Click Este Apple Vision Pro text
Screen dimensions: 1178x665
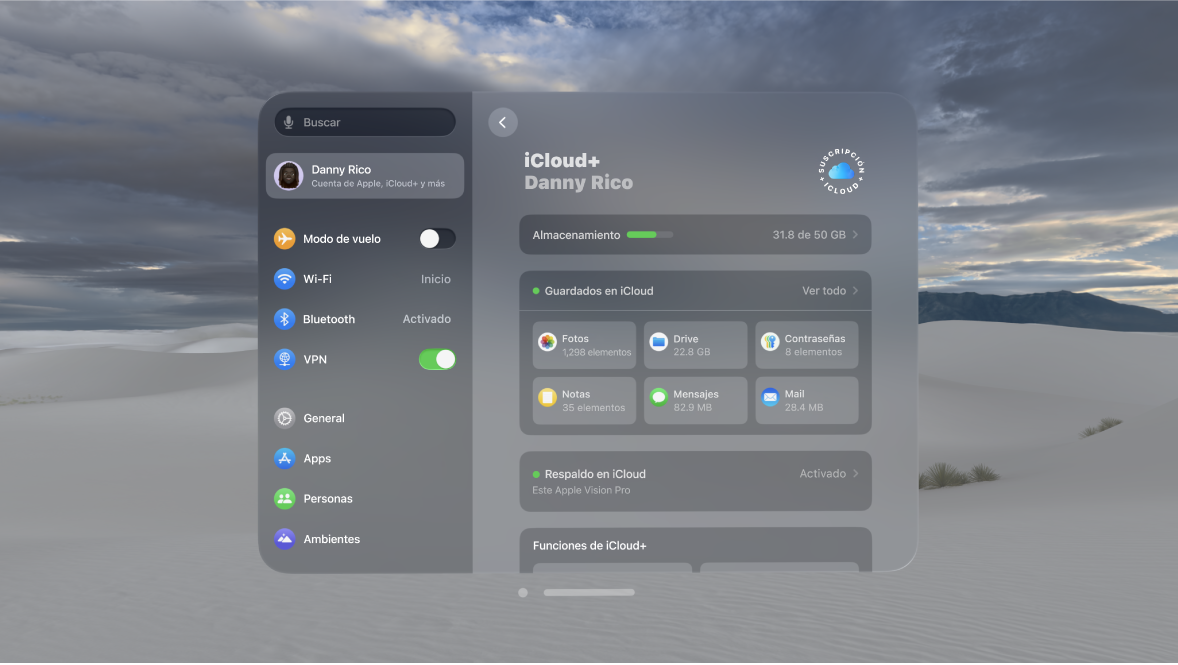pos(581,490)
